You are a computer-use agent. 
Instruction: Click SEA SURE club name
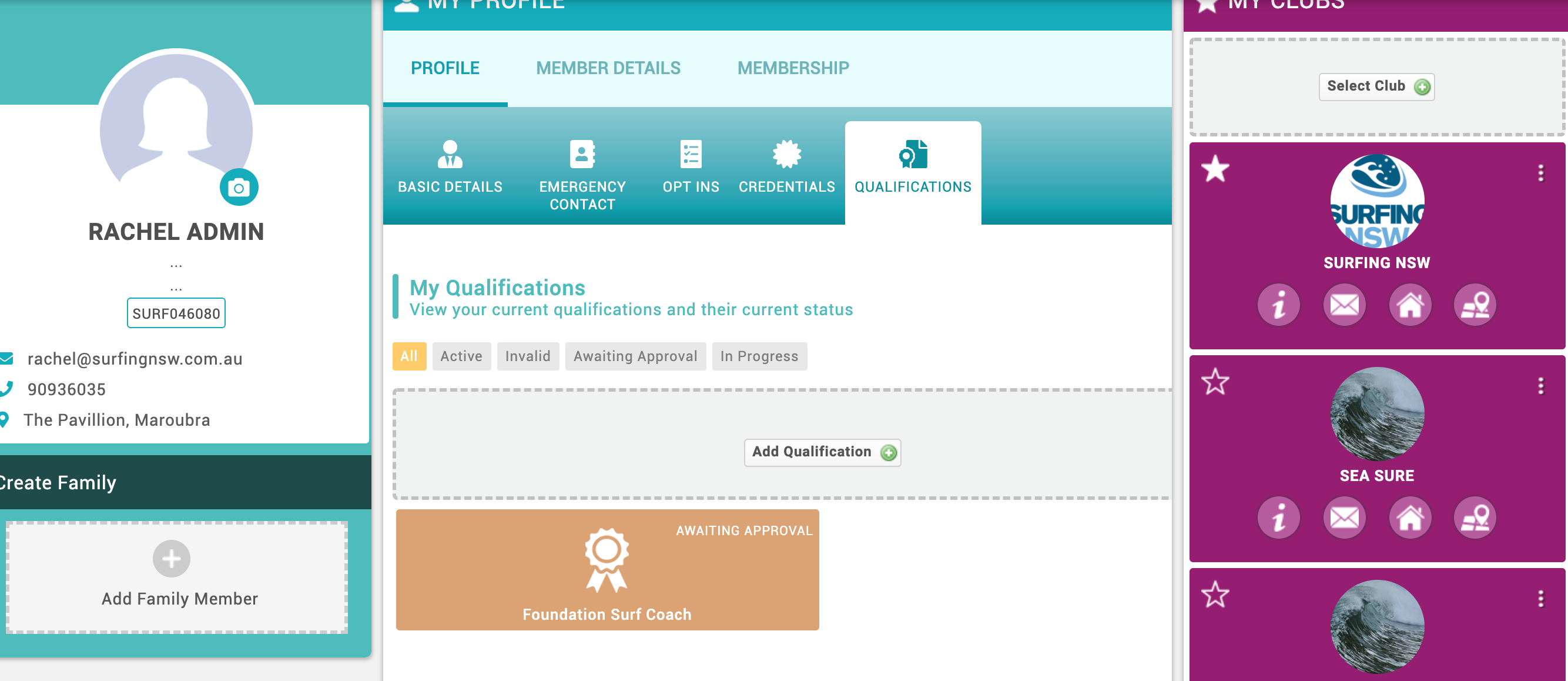[1376, 476]
